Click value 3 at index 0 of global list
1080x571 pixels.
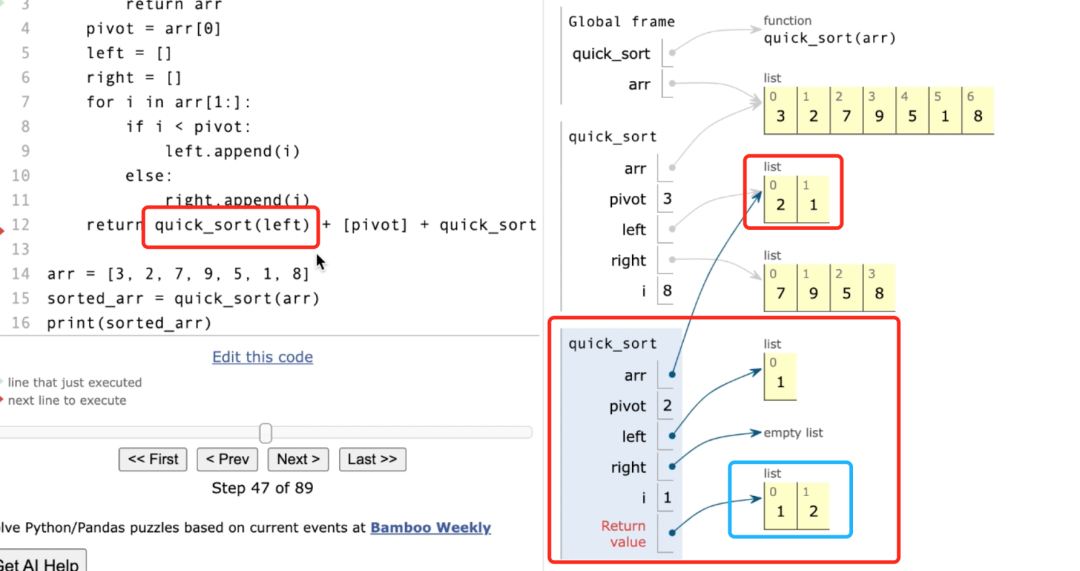(780, 116)
